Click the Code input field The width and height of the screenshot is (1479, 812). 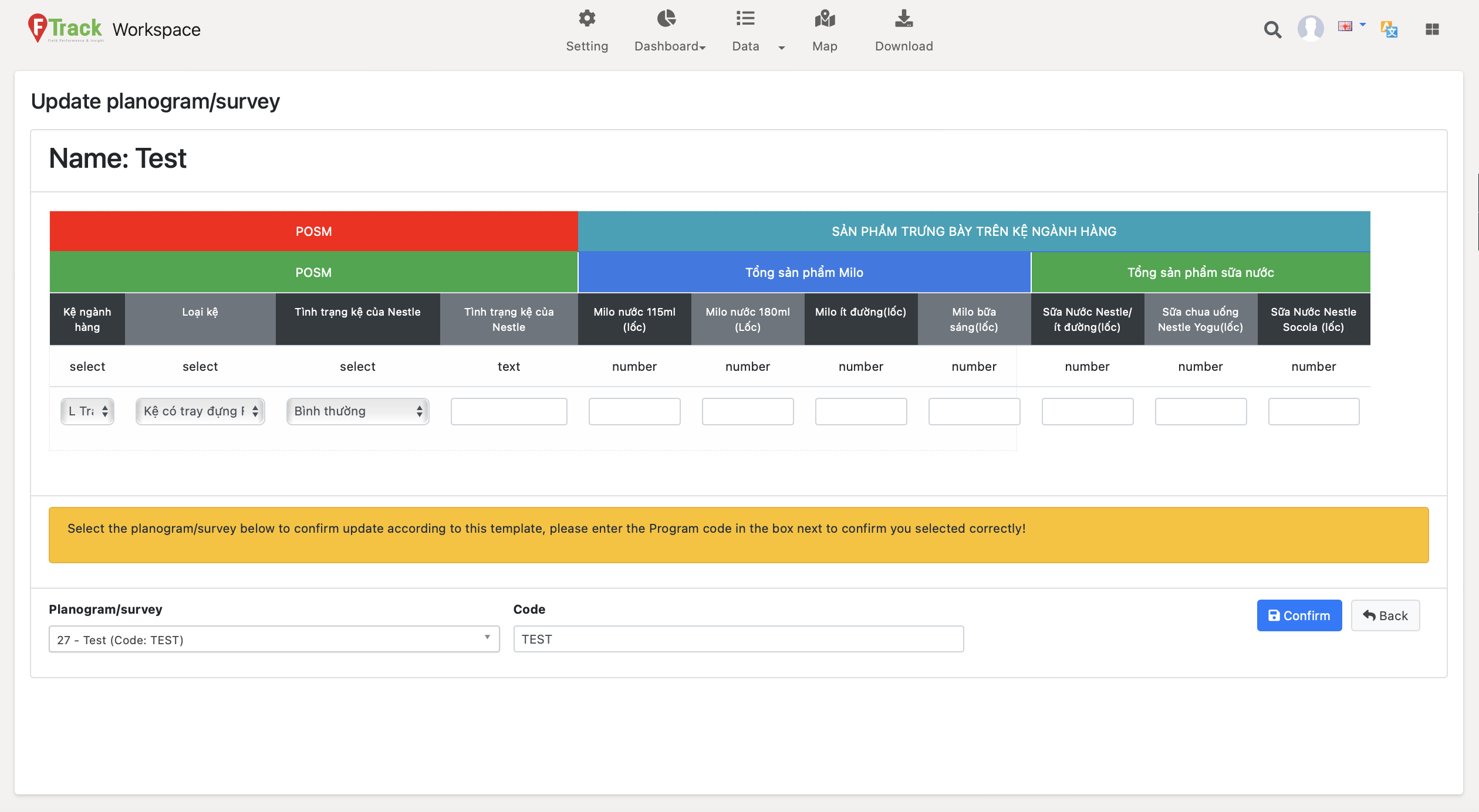tap(738, 639)
